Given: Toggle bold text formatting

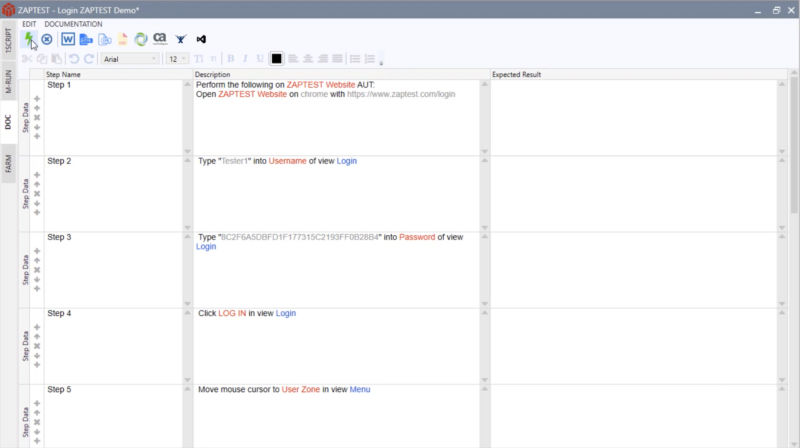Looking at the screenshot, I should pos(230,59).
